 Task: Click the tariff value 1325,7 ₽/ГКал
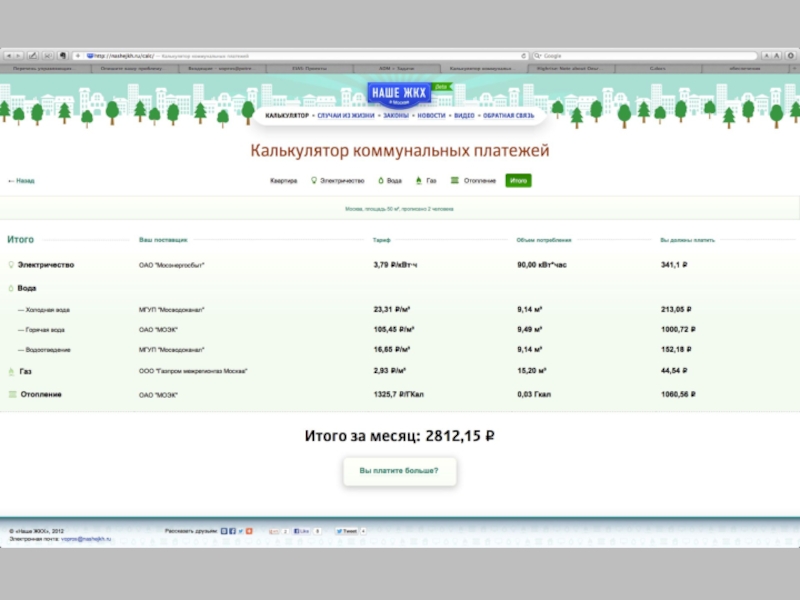pyautogui.click(x=398, y=394)
